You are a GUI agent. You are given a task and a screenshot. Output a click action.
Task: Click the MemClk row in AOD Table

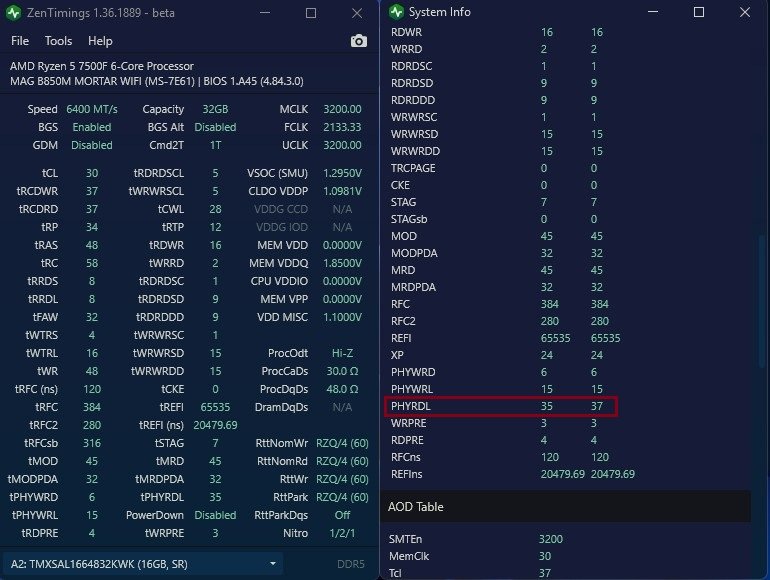[x=470, y=556]
